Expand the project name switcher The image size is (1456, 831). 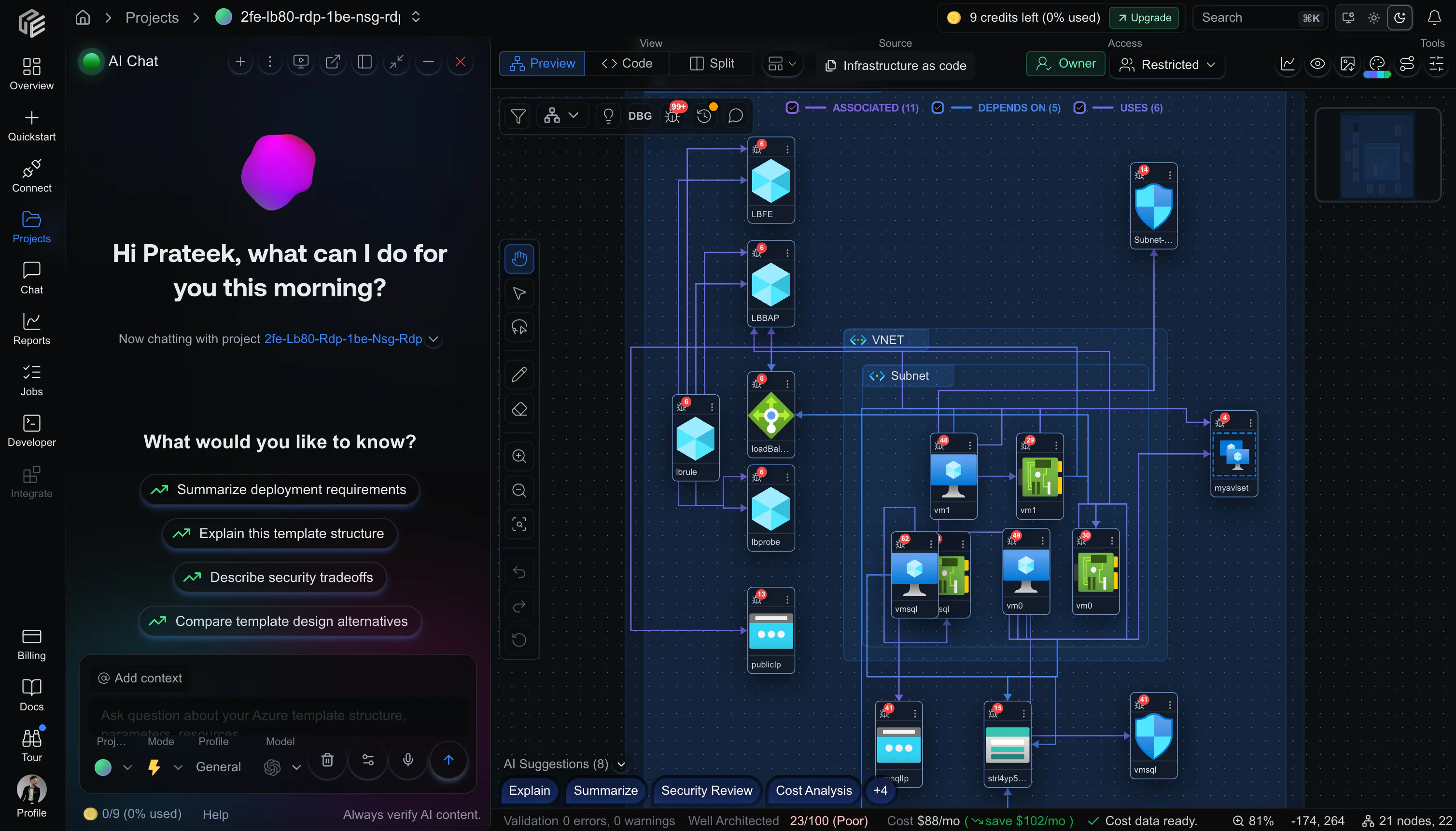(x=416, y=17)
